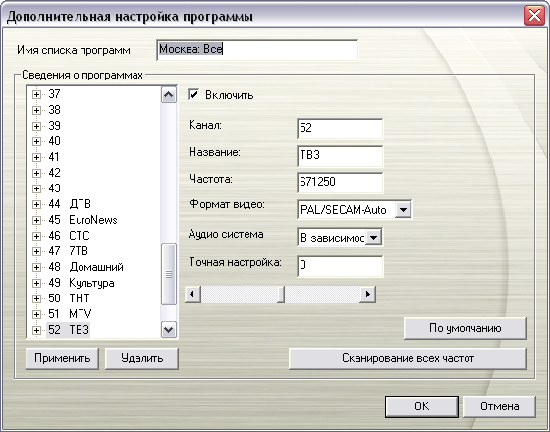
Task: Select channel 52 ТВ3 in list
Action: [68, 330]
